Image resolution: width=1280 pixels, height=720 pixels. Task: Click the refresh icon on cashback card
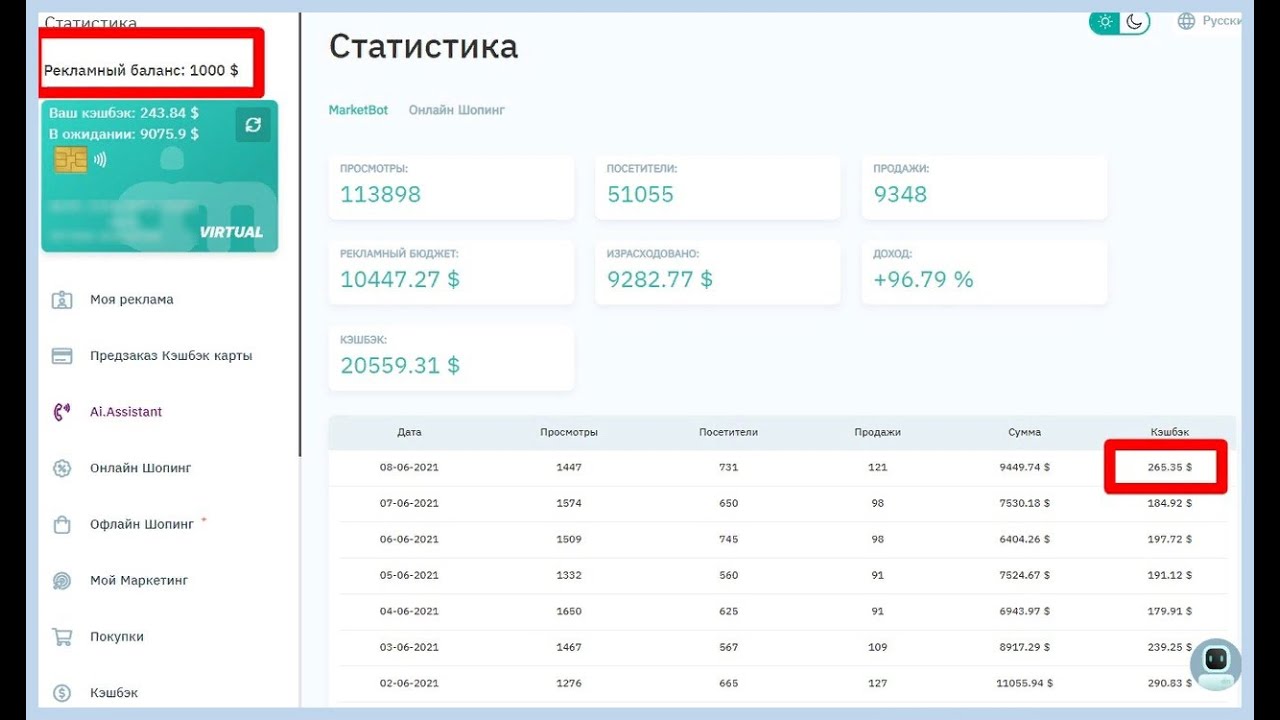pos(253,124)
